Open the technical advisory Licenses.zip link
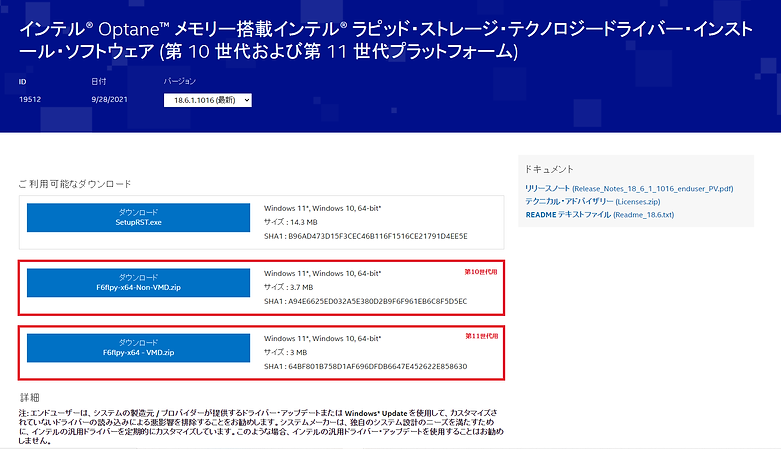Viewport: 781px width, 449px height. tap(592, 201)
